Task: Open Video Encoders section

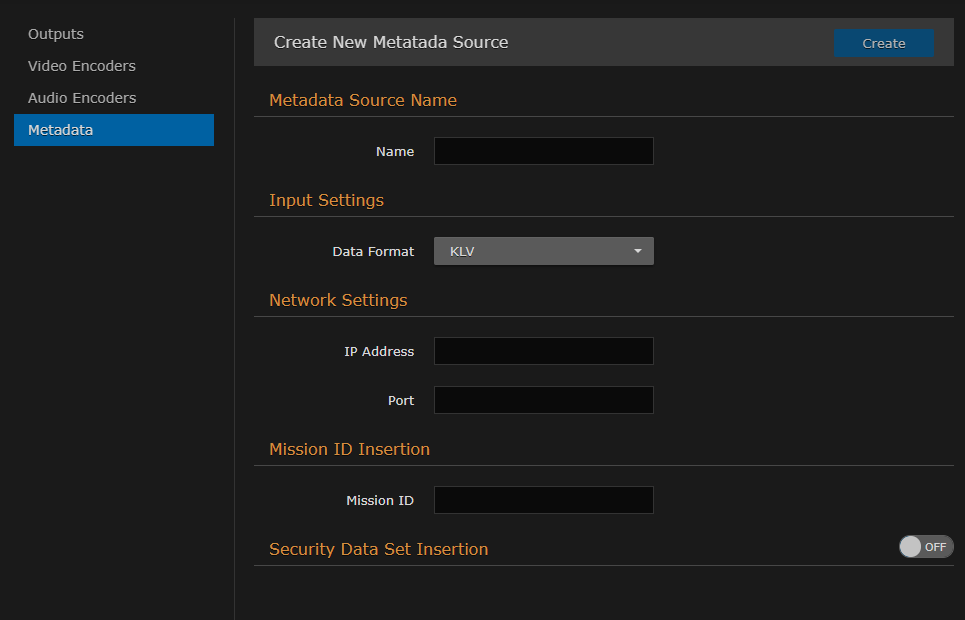Action: tap(81, 65)
